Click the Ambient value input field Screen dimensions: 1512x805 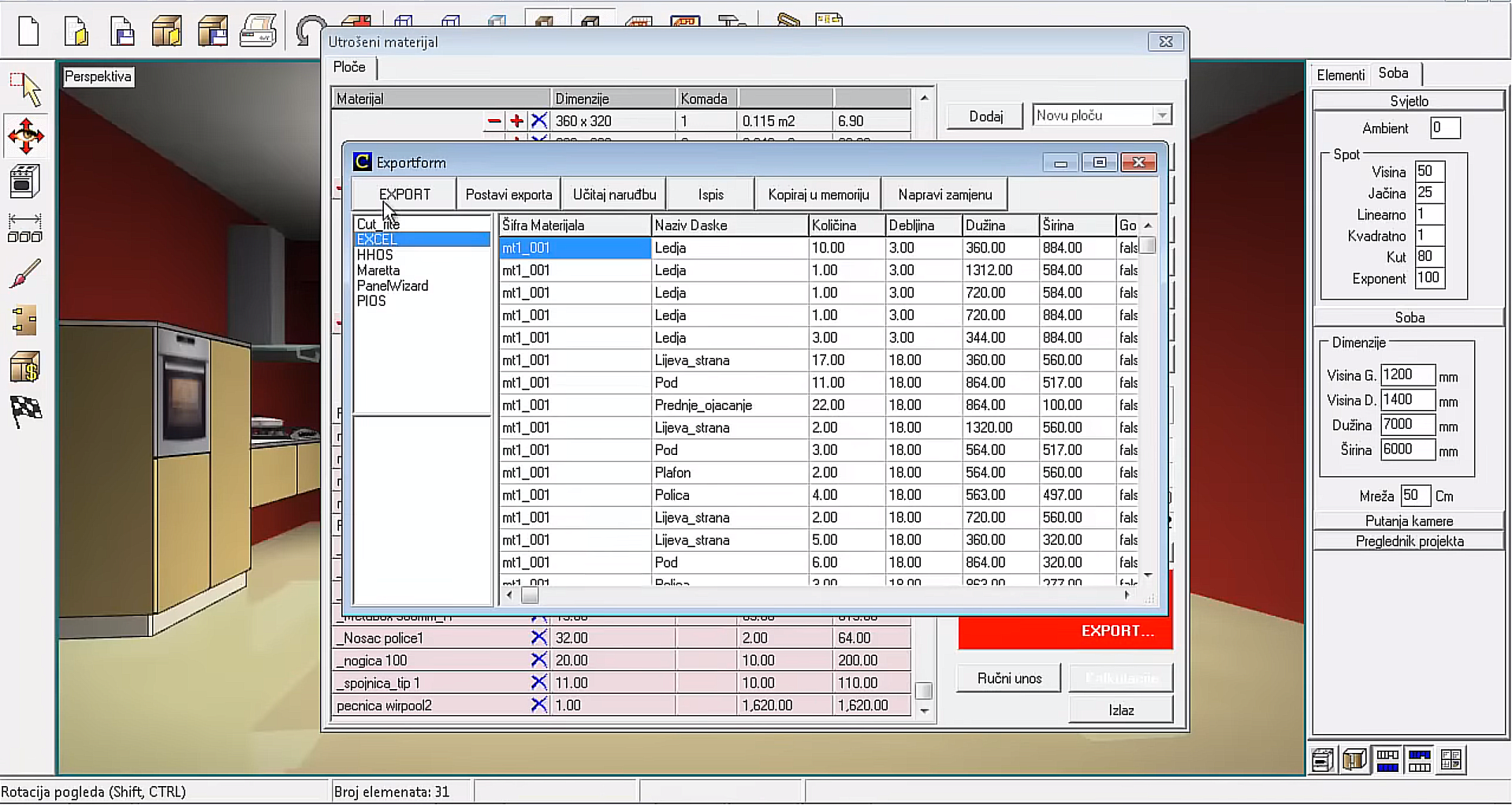(x=1445, y=128)
